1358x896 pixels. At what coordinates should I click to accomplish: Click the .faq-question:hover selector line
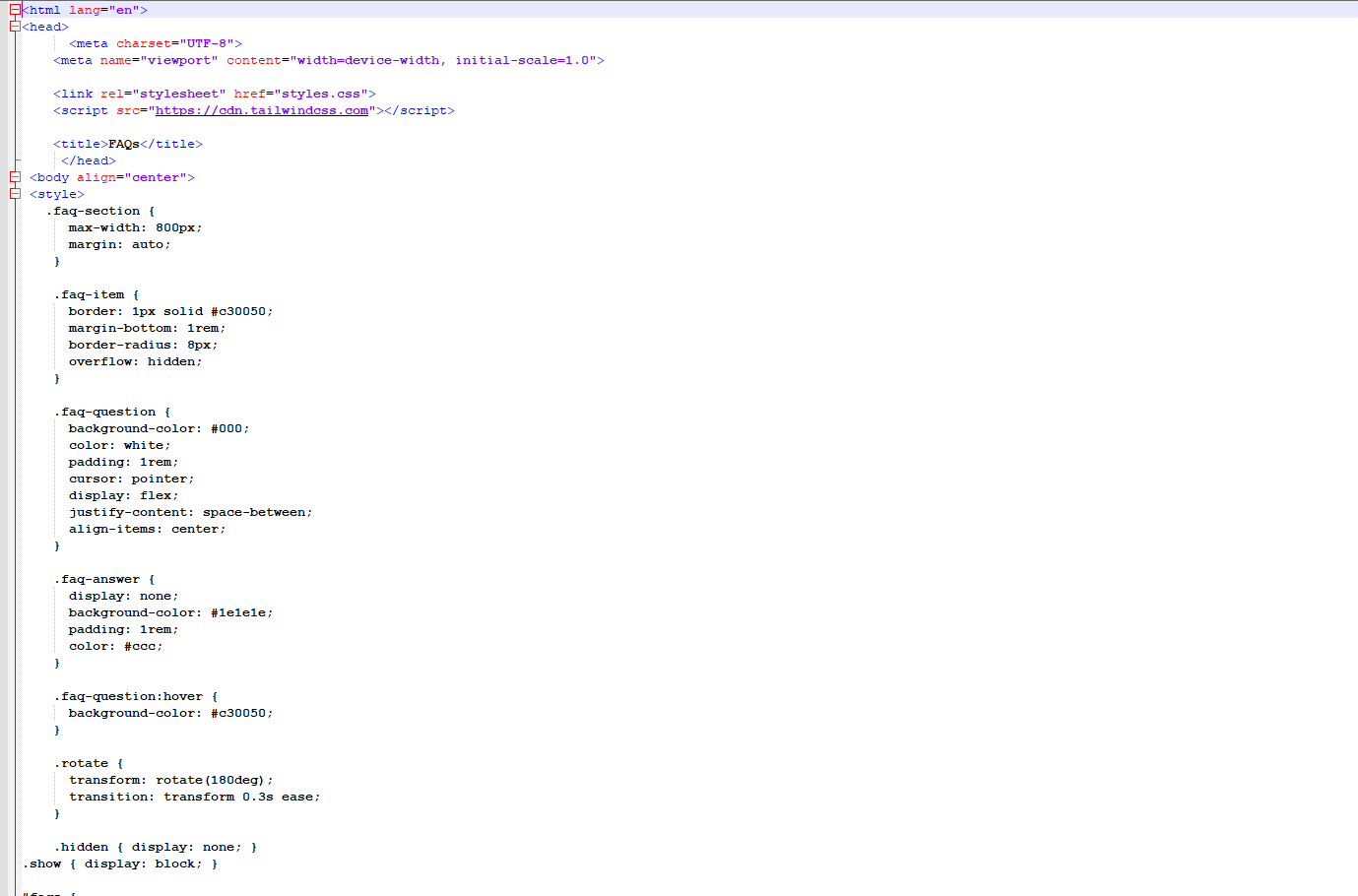tap(136, 696)
